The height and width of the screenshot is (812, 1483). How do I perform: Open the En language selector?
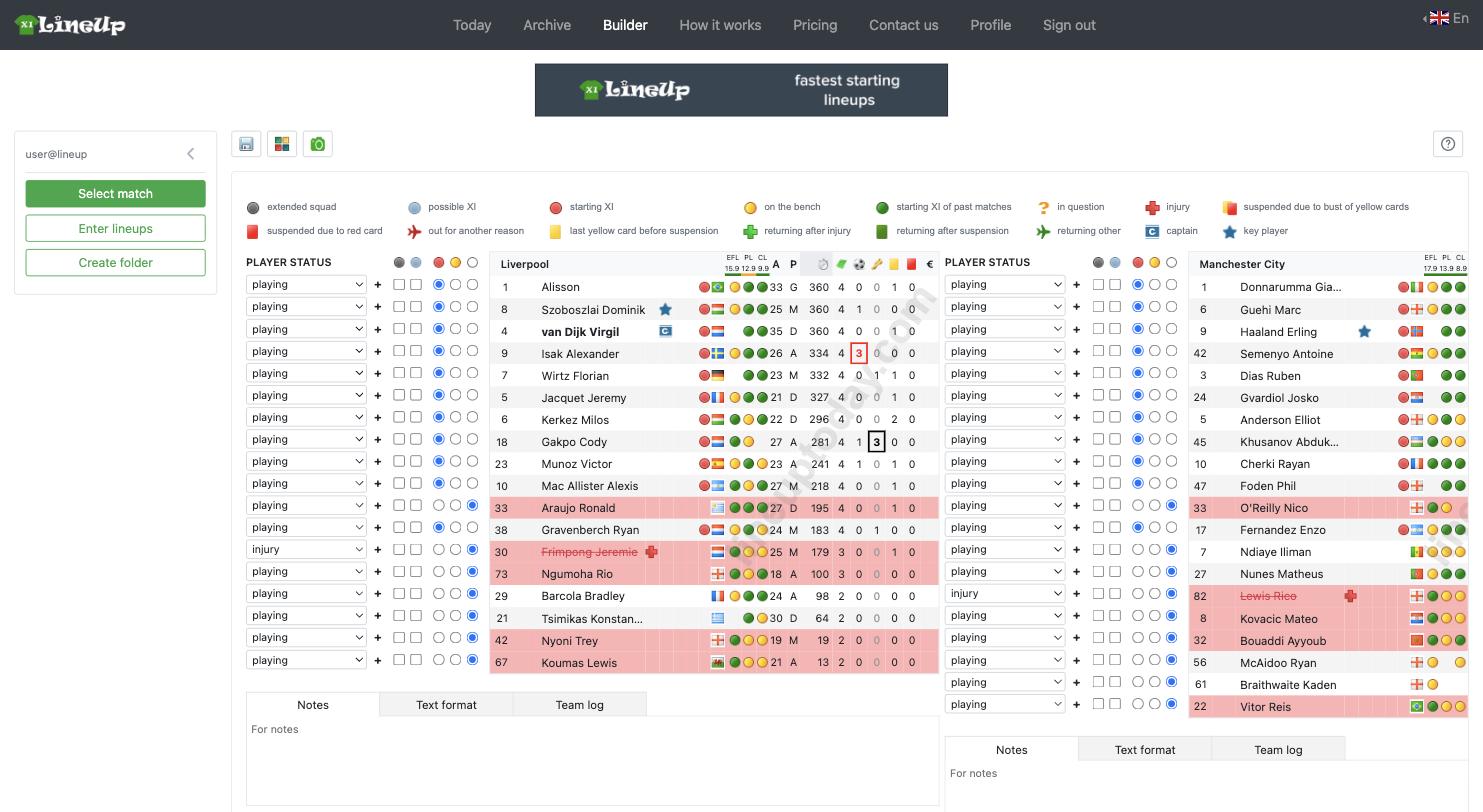1446,18
